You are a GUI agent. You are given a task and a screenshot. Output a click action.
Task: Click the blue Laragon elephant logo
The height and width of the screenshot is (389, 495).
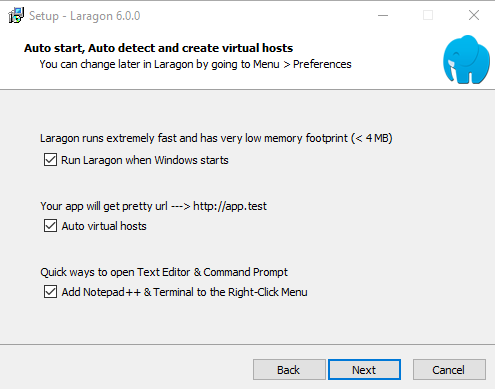[x=466, y=59]
